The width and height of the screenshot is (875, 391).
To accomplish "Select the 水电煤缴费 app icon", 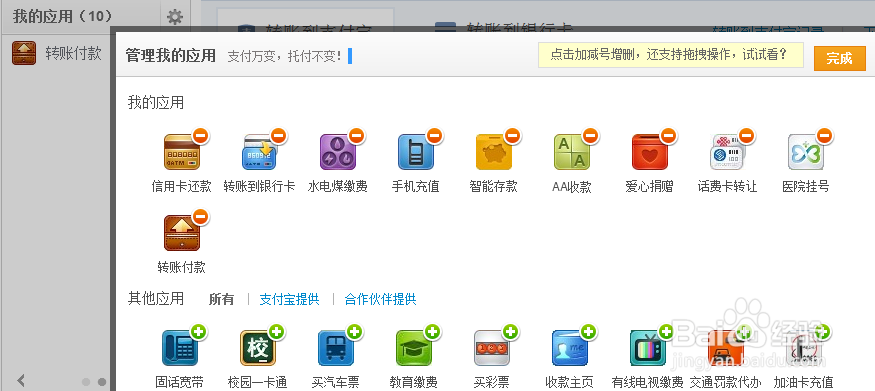I will coord(338,152).
